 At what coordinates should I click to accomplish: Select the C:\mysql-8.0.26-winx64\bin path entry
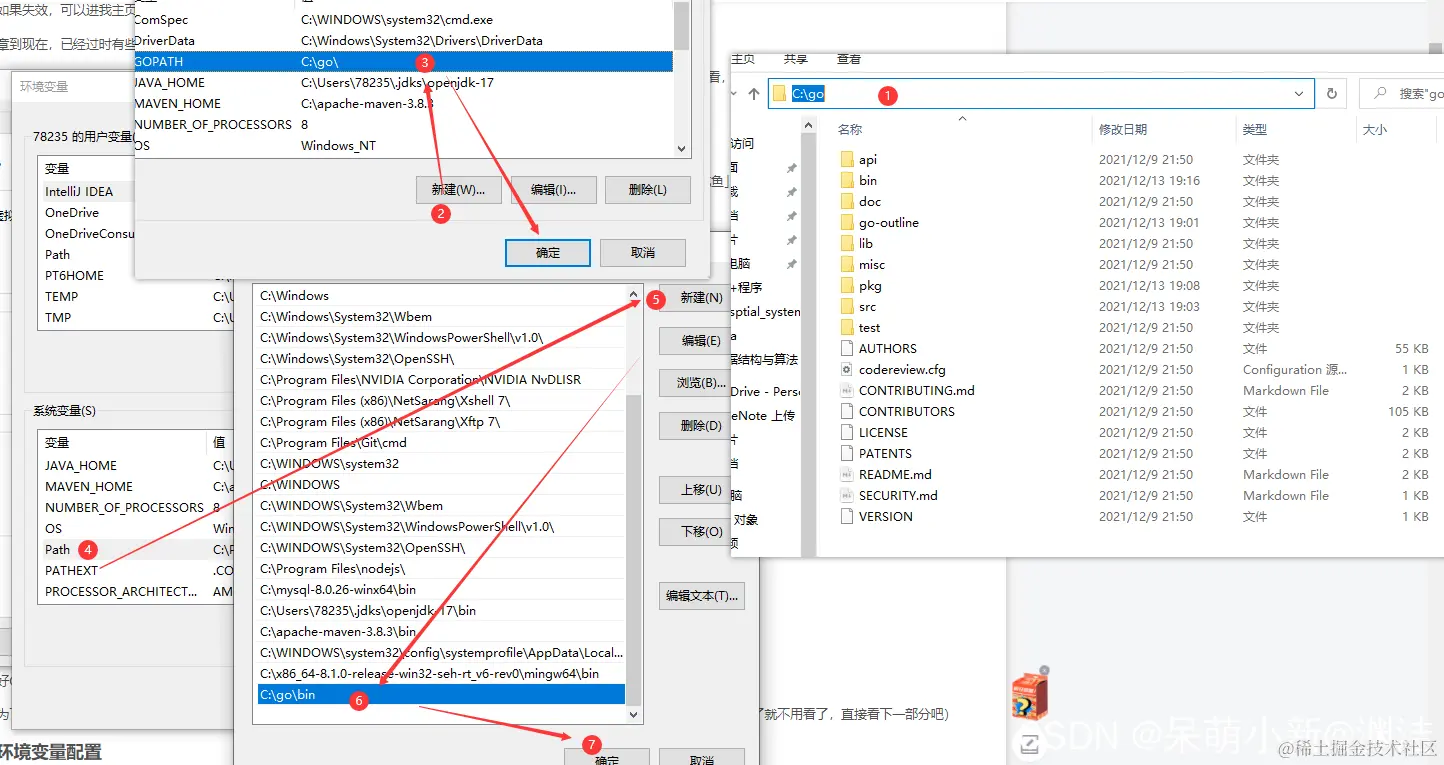(x=441, y=590)
